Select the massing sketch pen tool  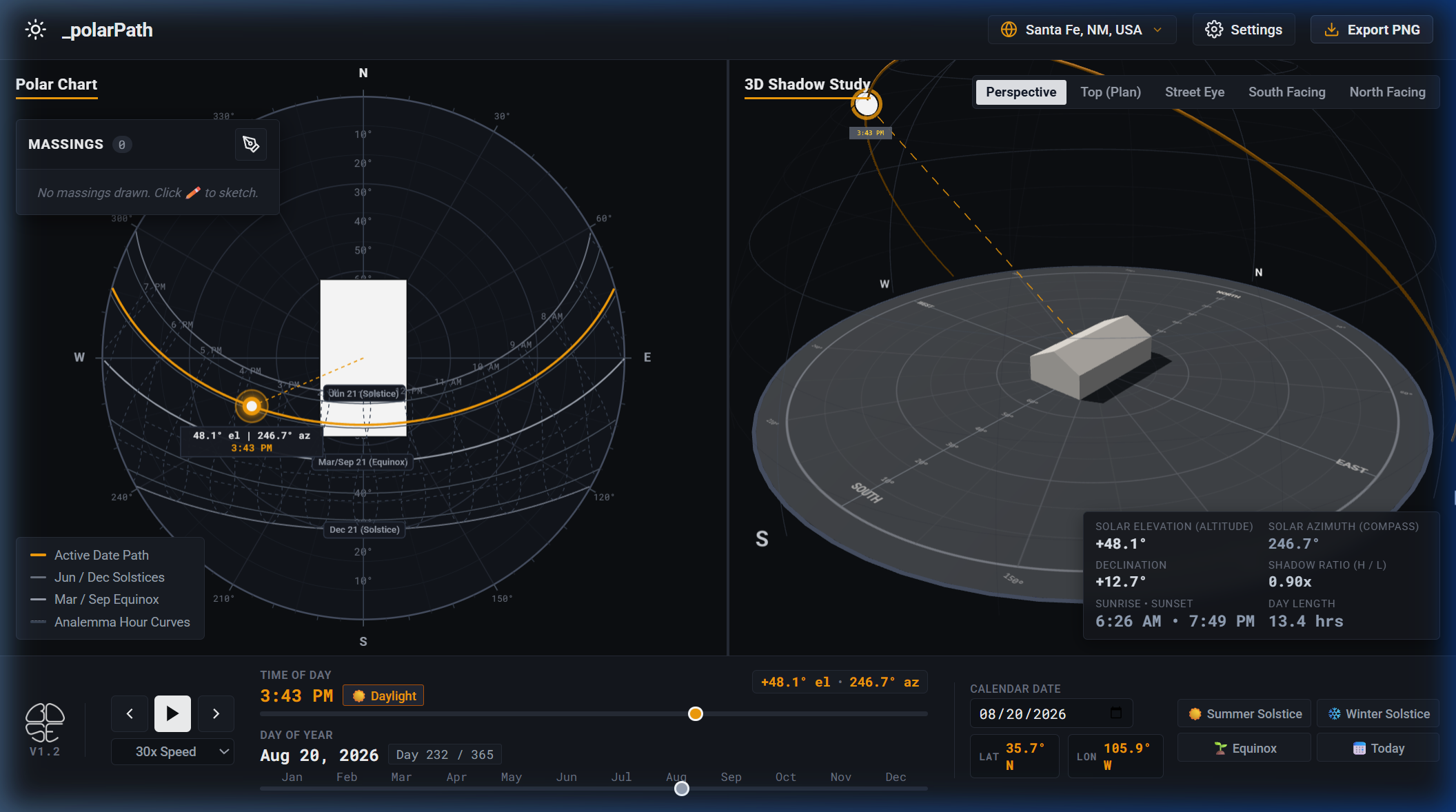click(x=251, y=144)
